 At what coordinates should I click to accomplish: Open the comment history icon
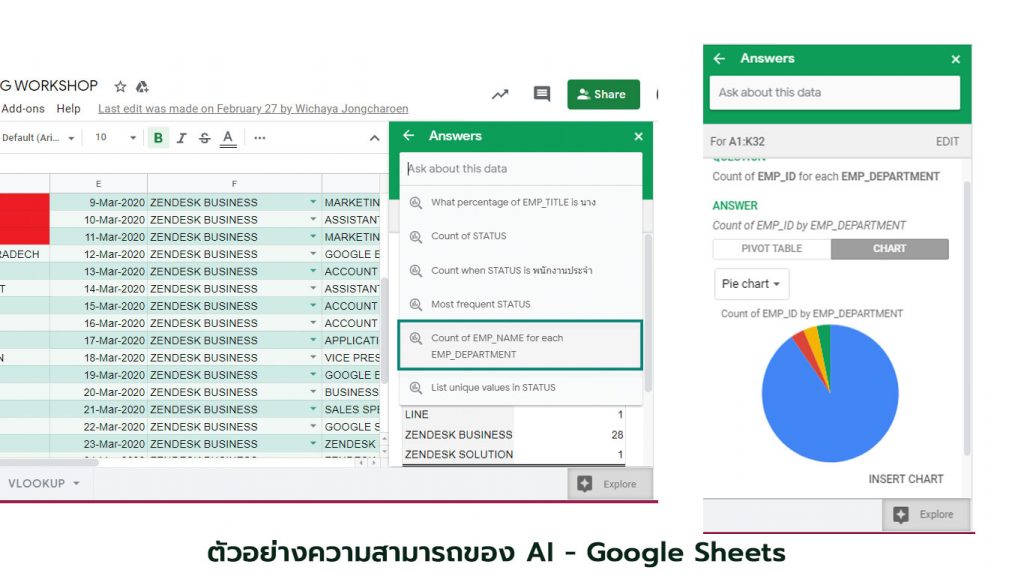541,94
